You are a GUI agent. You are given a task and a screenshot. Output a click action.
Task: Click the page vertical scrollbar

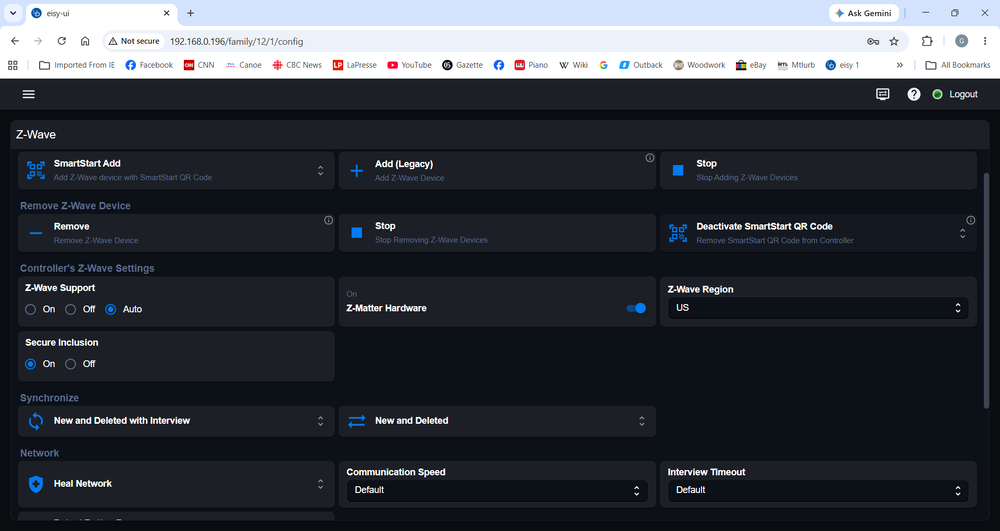click(987, 290)
